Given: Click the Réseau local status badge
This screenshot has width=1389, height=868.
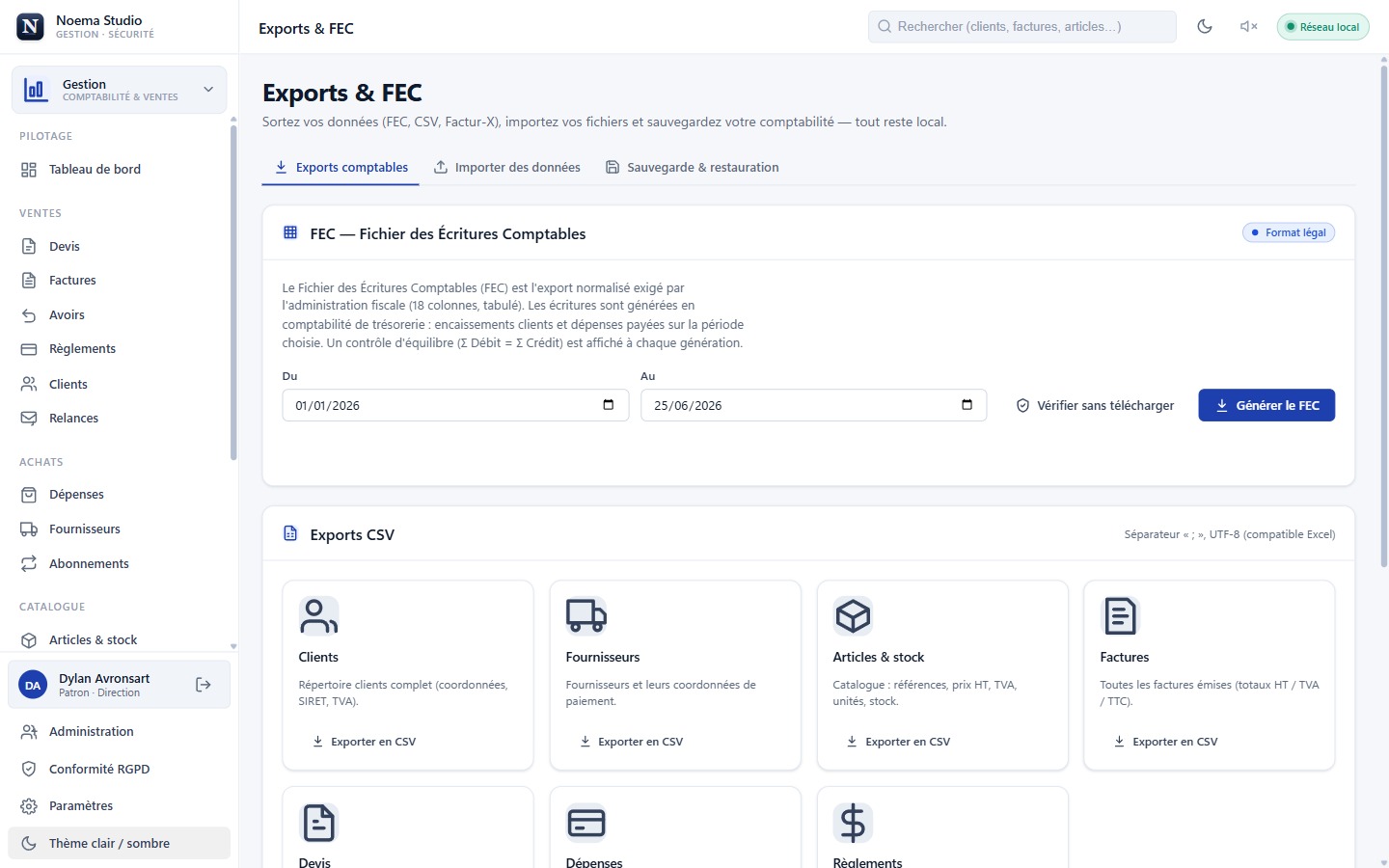Looking at the screenshot, I should coord(1322,27).
